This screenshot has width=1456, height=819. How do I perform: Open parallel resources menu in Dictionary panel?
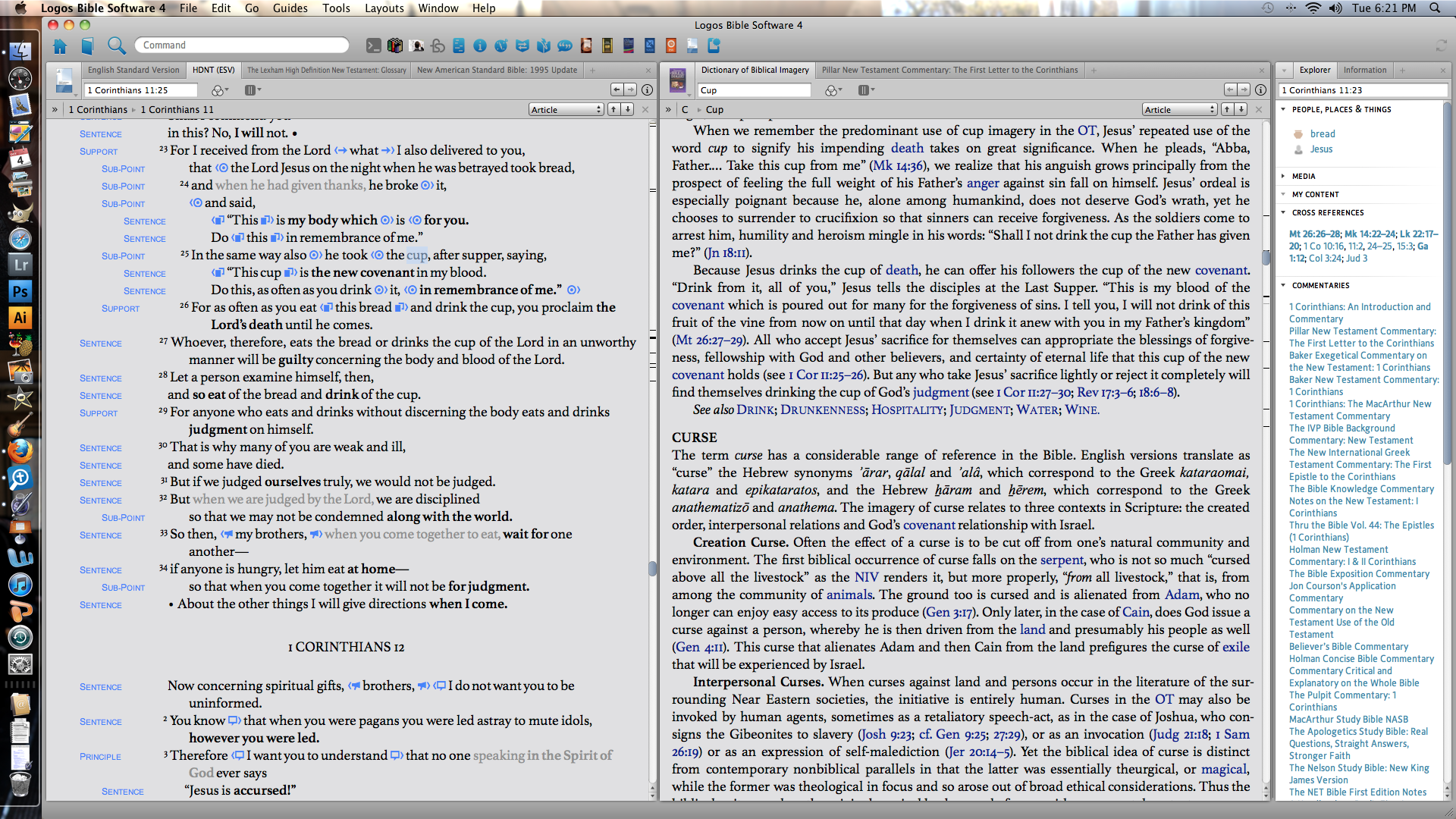click(x=867, y=90)
